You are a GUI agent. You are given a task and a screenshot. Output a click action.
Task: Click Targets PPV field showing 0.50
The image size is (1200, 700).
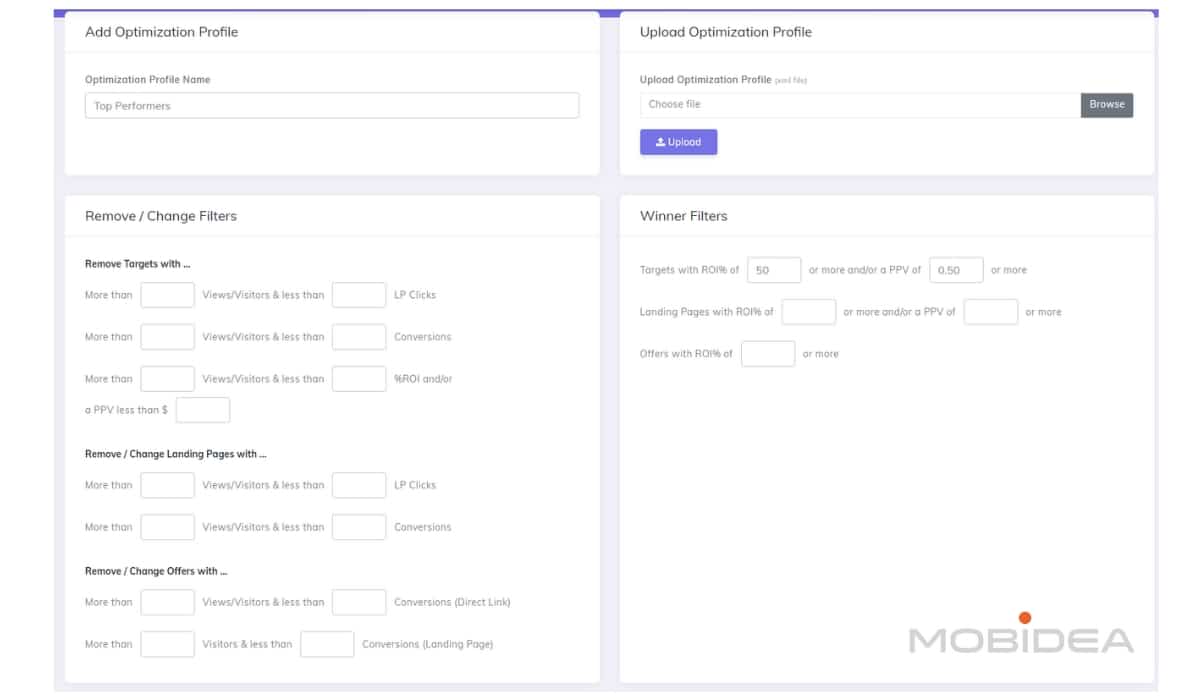pyautogui.click(x=956, y=270)
